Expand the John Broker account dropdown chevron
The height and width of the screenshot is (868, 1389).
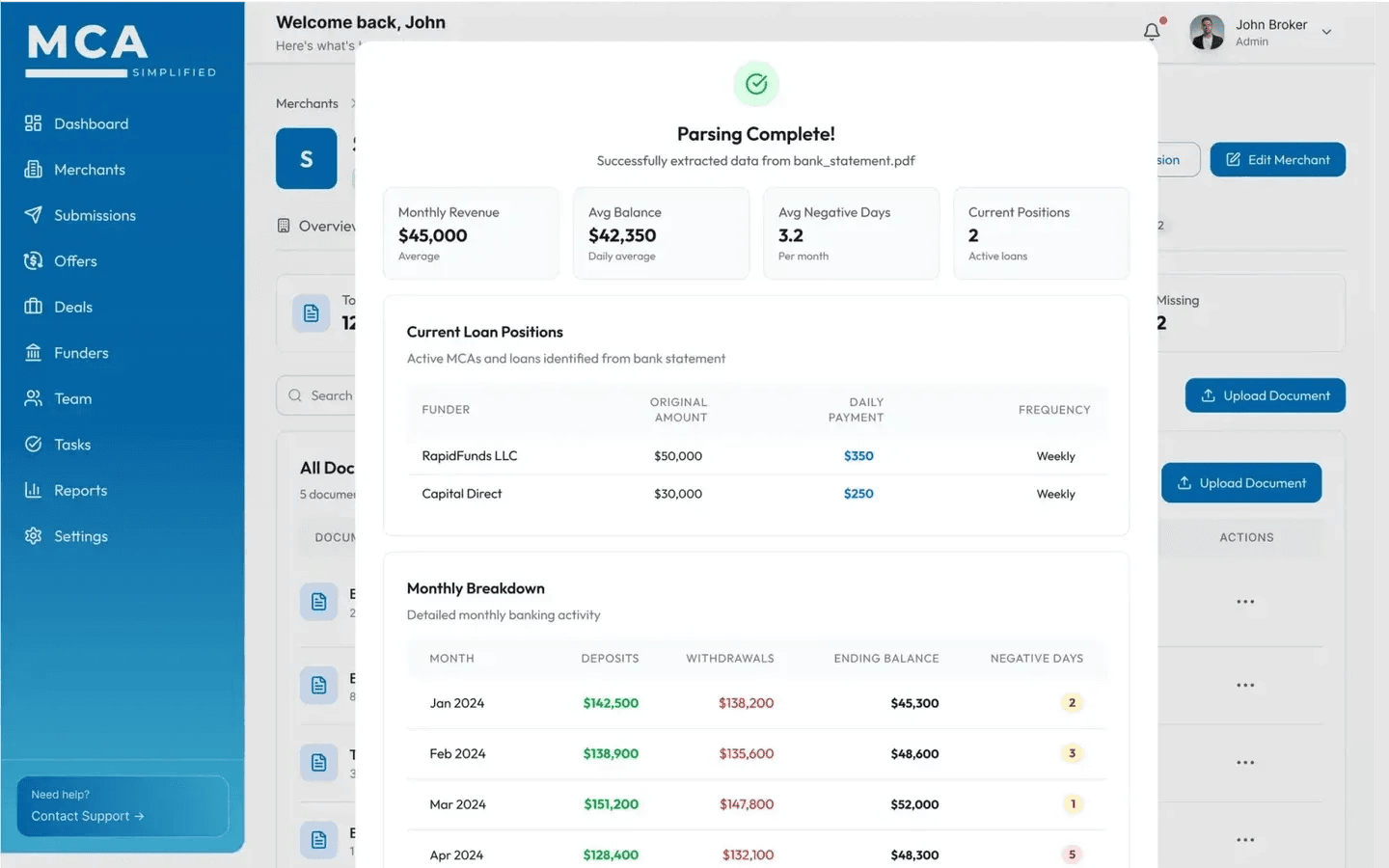pos(1326,32)
